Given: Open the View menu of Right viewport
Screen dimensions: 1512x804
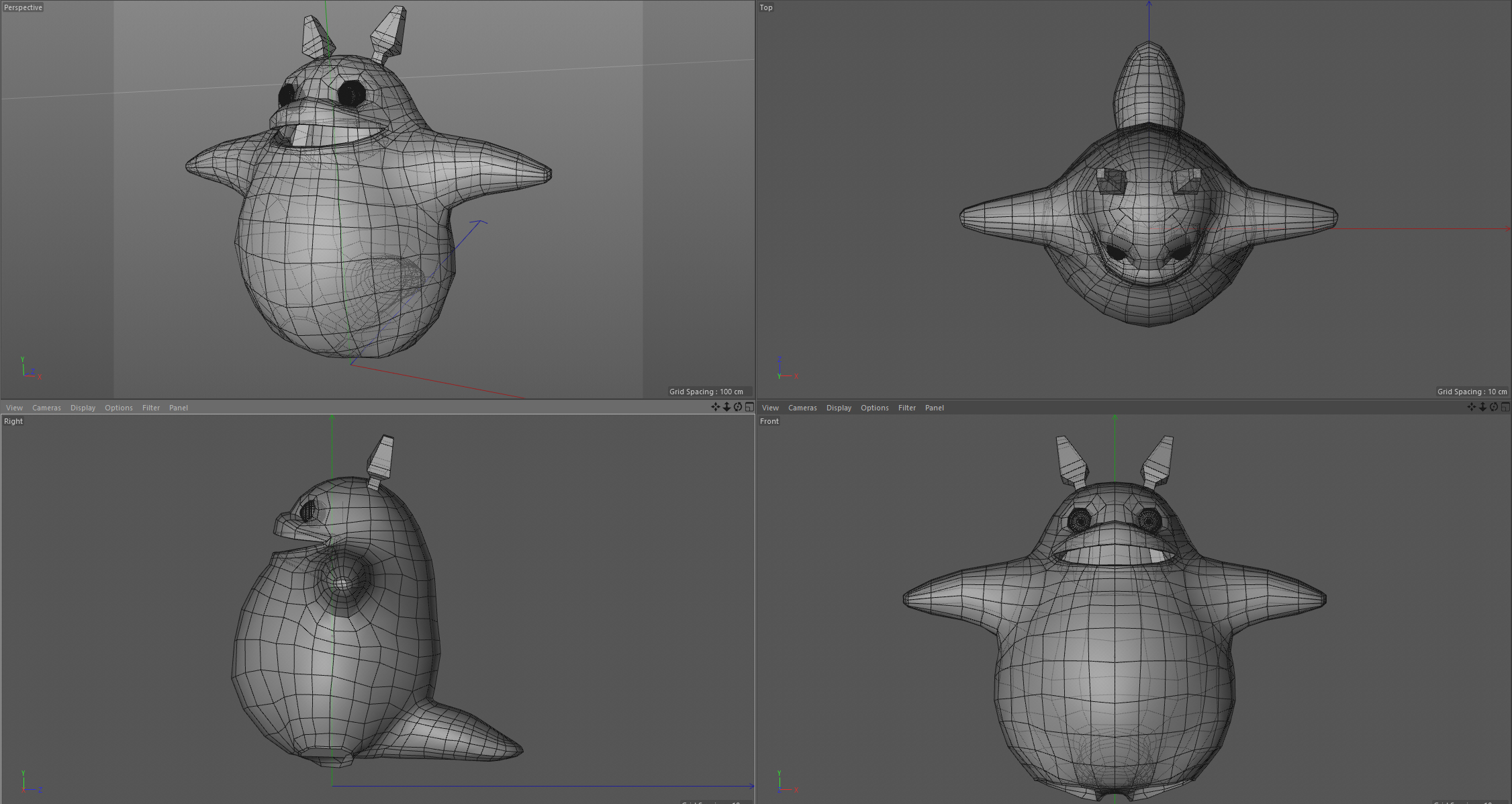Looking at the screenshot, I should (x=14, y=408).
